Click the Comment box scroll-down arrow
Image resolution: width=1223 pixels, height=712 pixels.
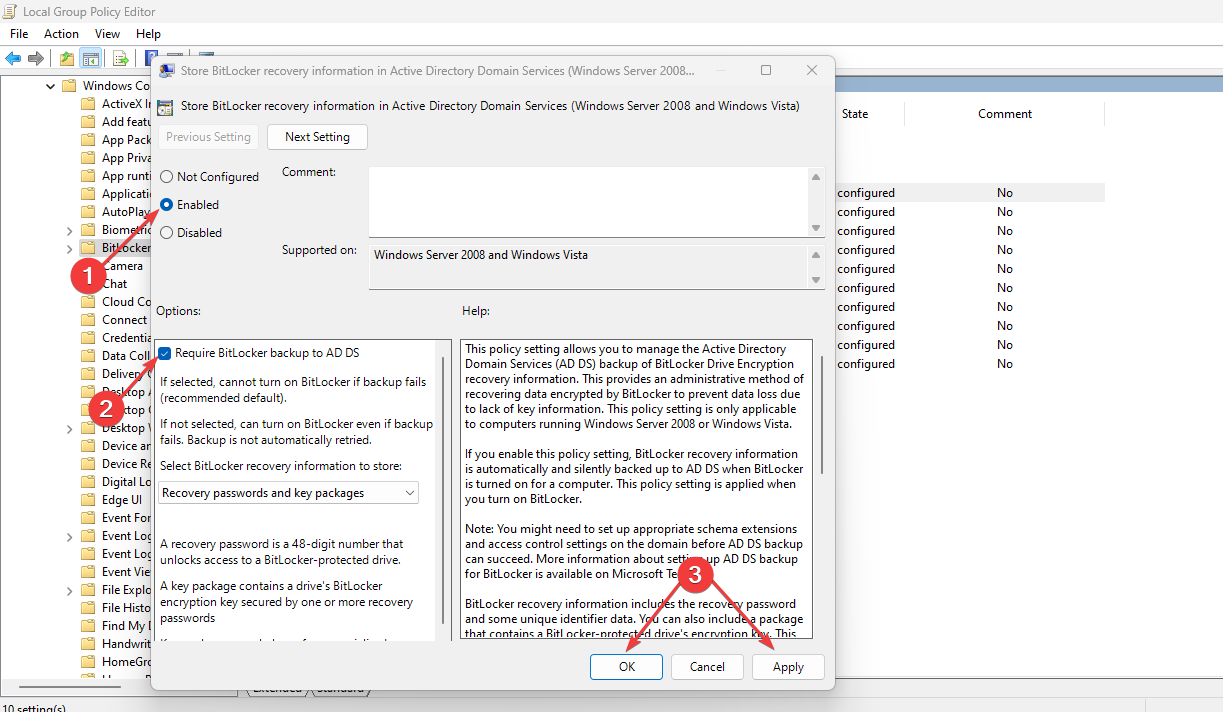pyautogui.click(x=816, y=228)
